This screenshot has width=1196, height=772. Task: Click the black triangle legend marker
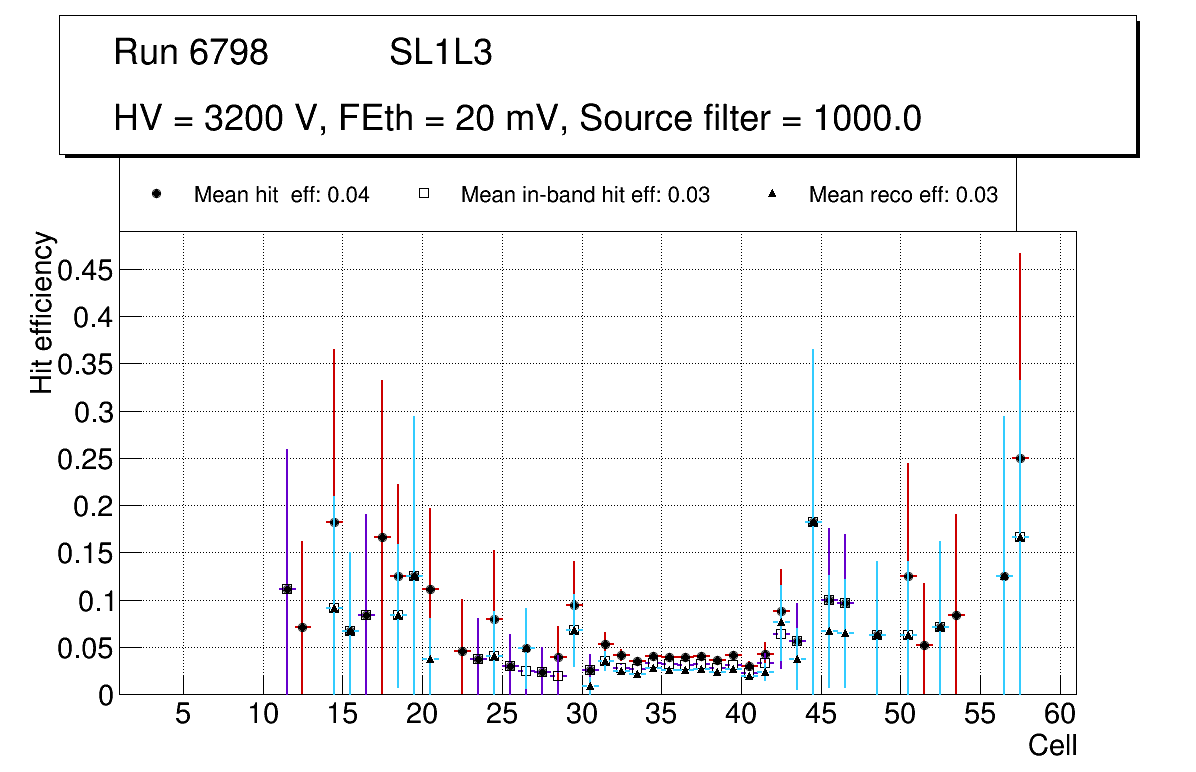772,195
